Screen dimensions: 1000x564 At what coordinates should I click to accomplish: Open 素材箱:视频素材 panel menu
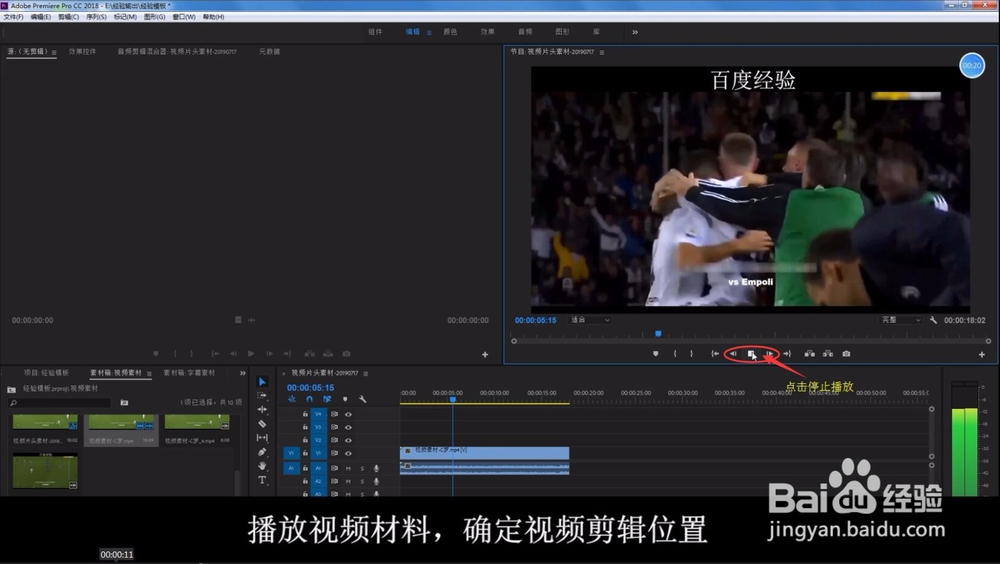[x=149, y=373]
